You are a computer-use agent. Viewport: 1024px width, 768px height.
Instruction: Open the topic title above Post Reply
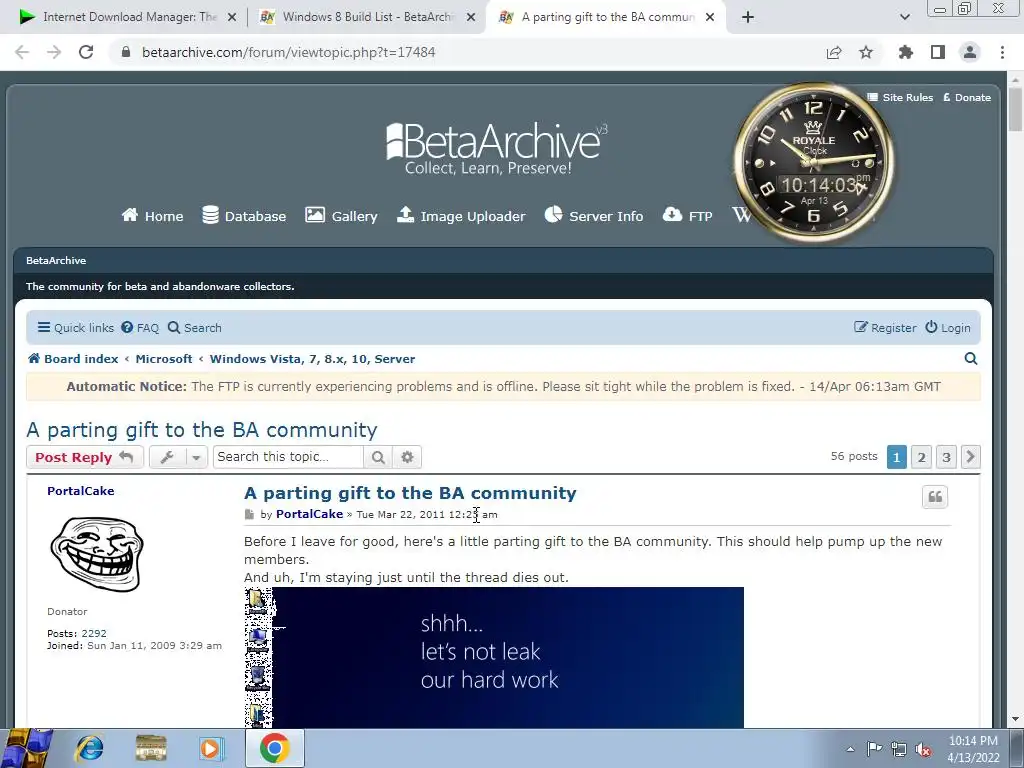pyautogui.click(x=202, y=430)
